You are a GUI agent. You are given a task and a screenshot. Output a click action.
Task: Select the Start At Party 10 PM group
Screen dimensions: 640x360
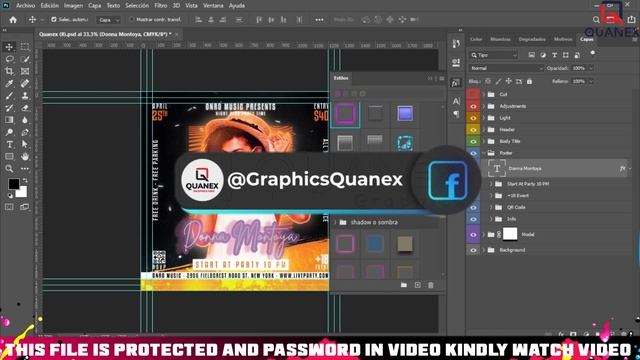[x=555, y=184]
